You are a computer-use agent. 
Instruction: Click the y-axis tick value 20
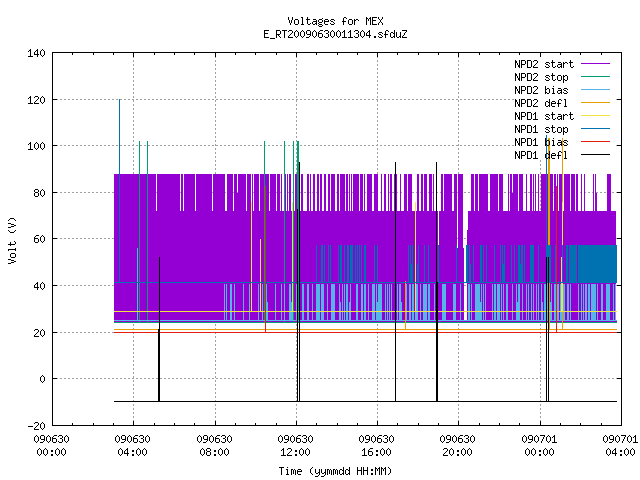click(39, 333)
